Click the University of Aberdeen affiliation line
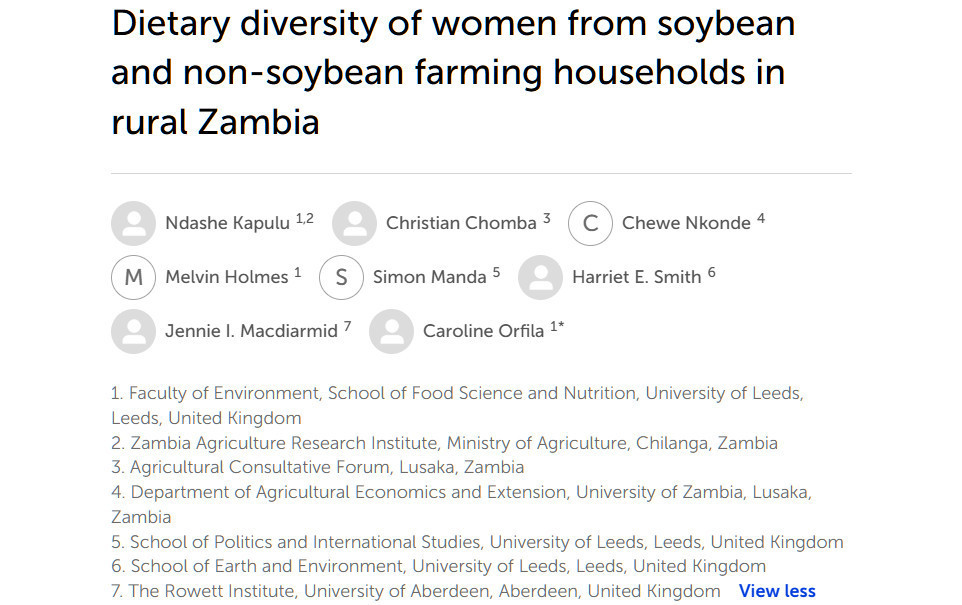This screenshot has width=962, height=605. coord(415,591)
